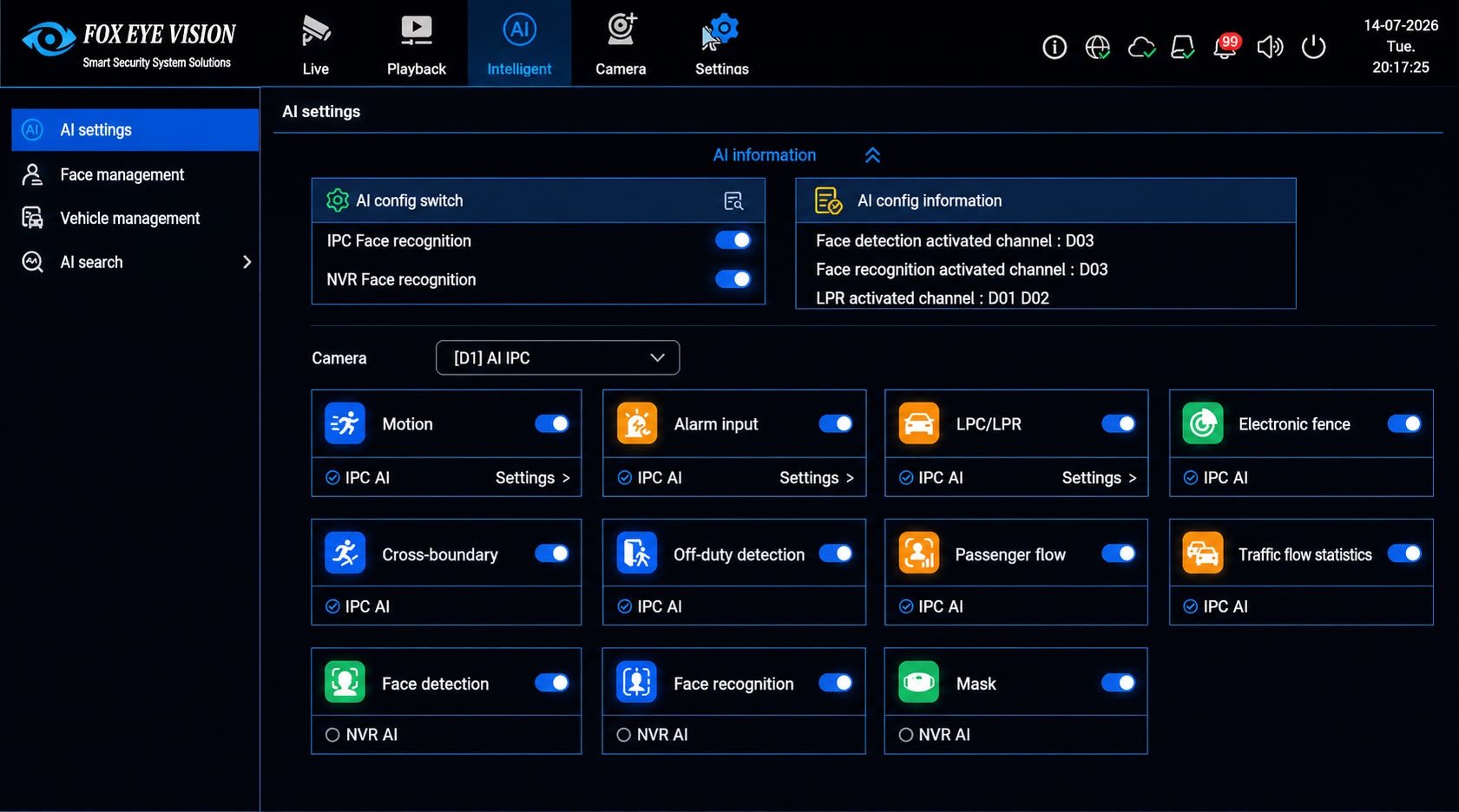1459x812 pixels.
Task: Click the cloud connection status icon
Action: pos(1141,47)
